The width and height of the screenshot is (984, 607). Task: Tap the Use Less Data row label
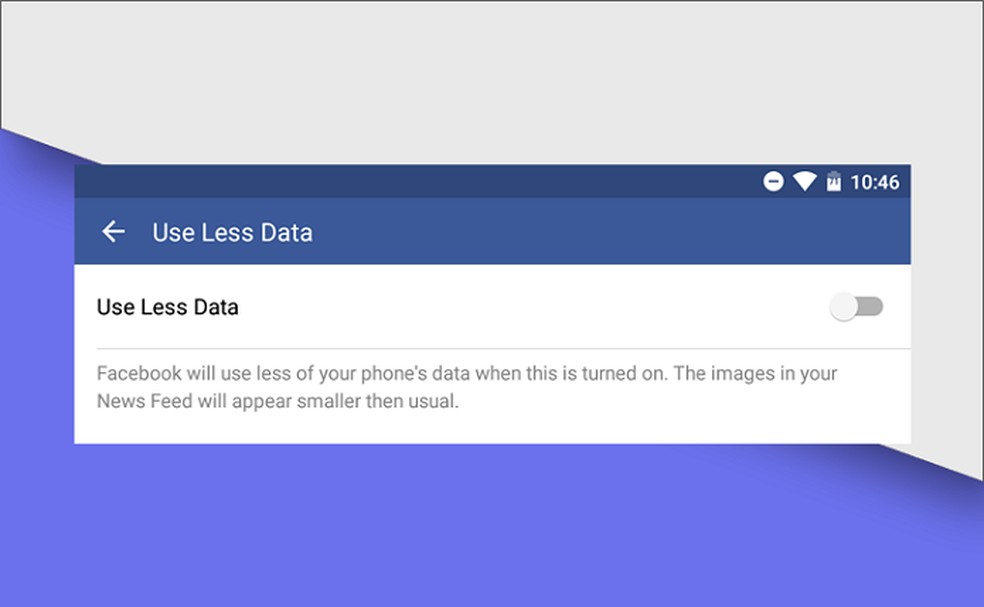point(167,307)
